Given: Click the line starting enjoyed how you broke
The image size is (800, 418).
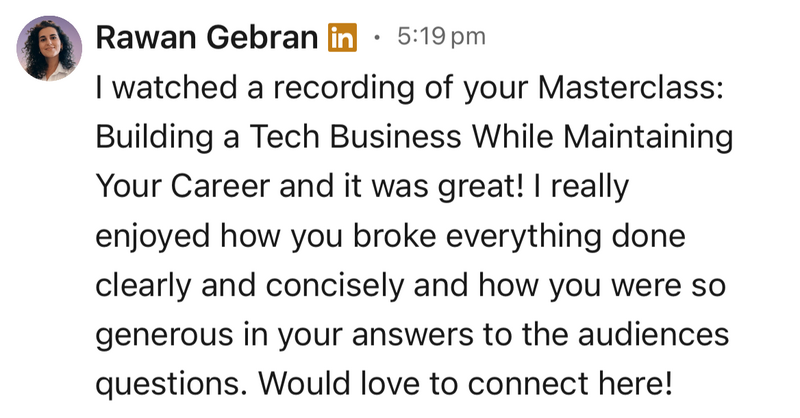Looking at the screenshot, I should pos(390,236).
